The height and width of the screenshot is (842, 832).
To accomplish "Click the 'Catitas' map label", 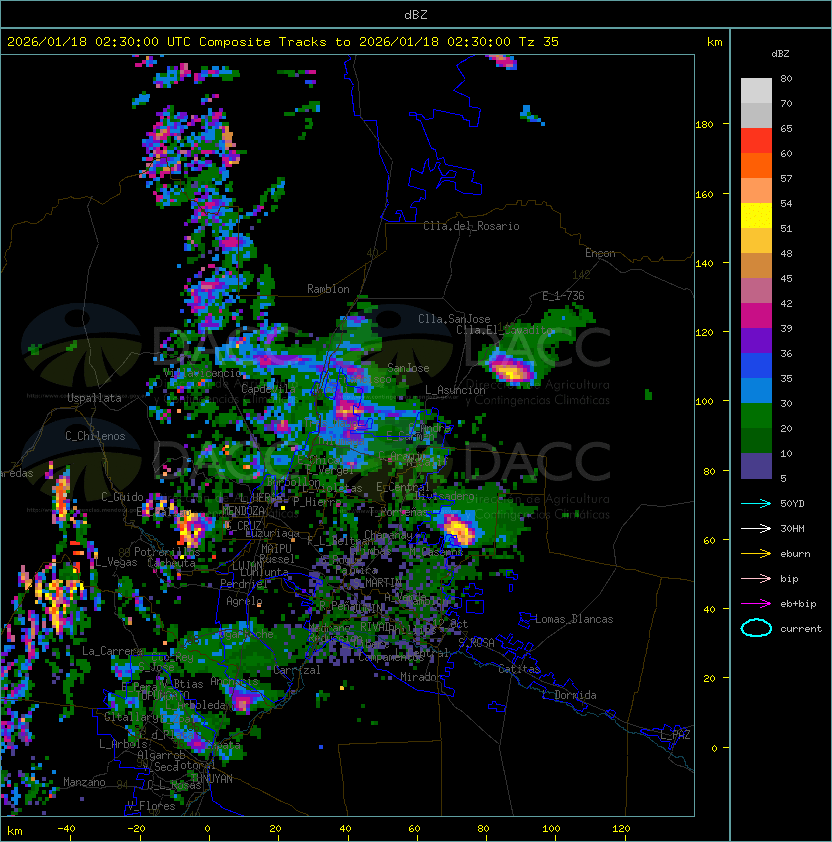I will point(519,669).
